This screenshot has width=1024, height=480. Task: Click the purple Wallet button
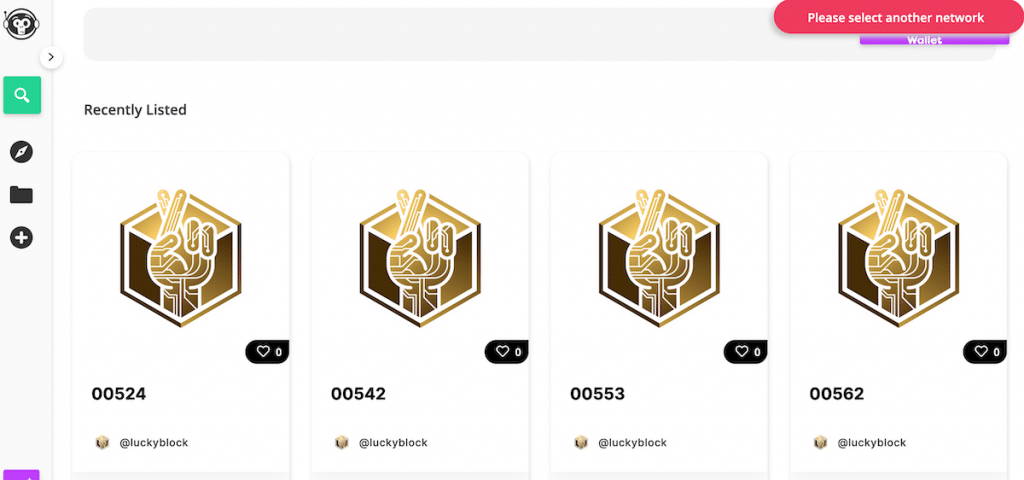[925, 40]
